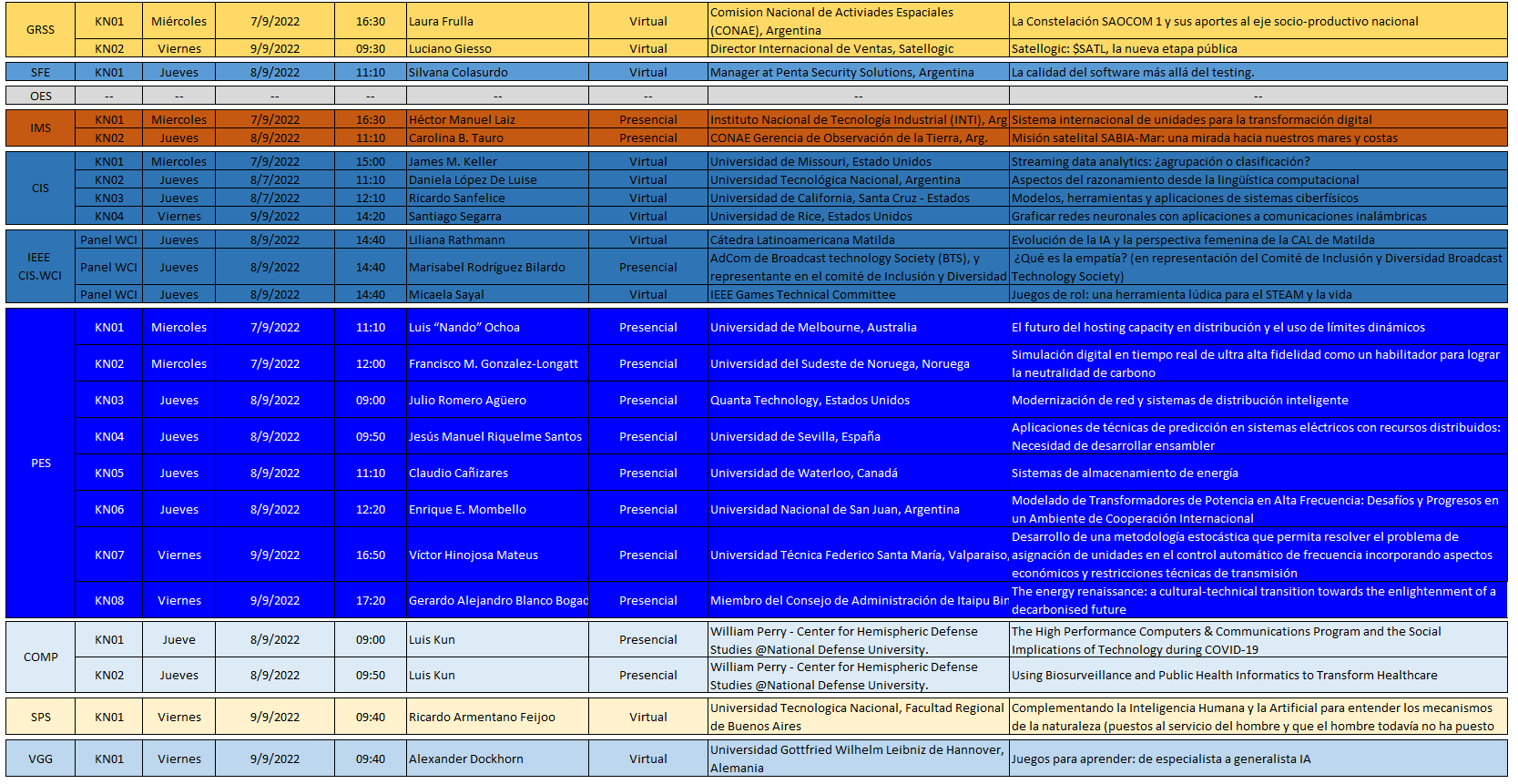Viewport: 1518px width, 784px height.
Task: Click Luis Kun in 09:50 row
Action: (432, 675)
